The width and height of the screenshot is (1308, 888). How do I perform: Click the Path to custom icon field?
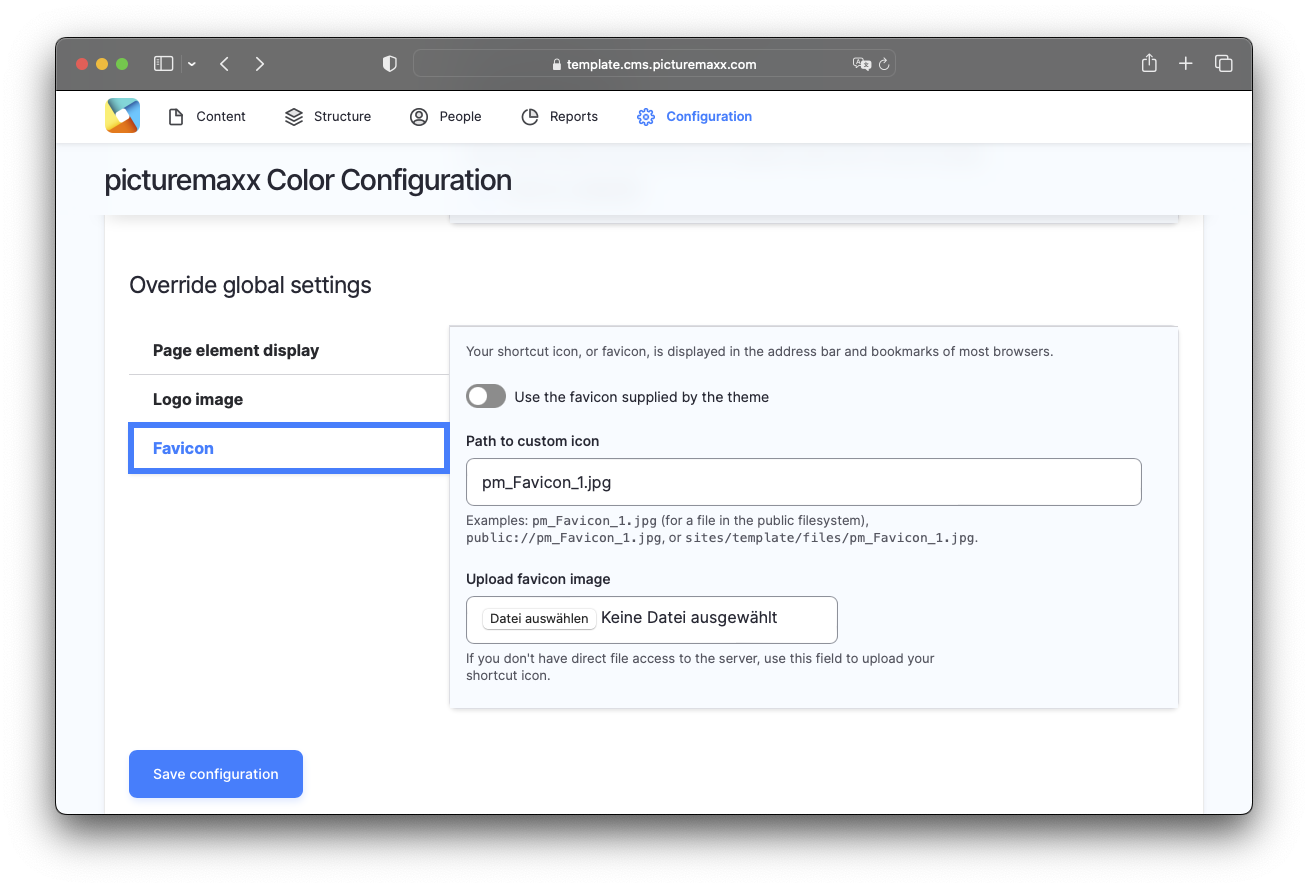(x=804, y=482)
